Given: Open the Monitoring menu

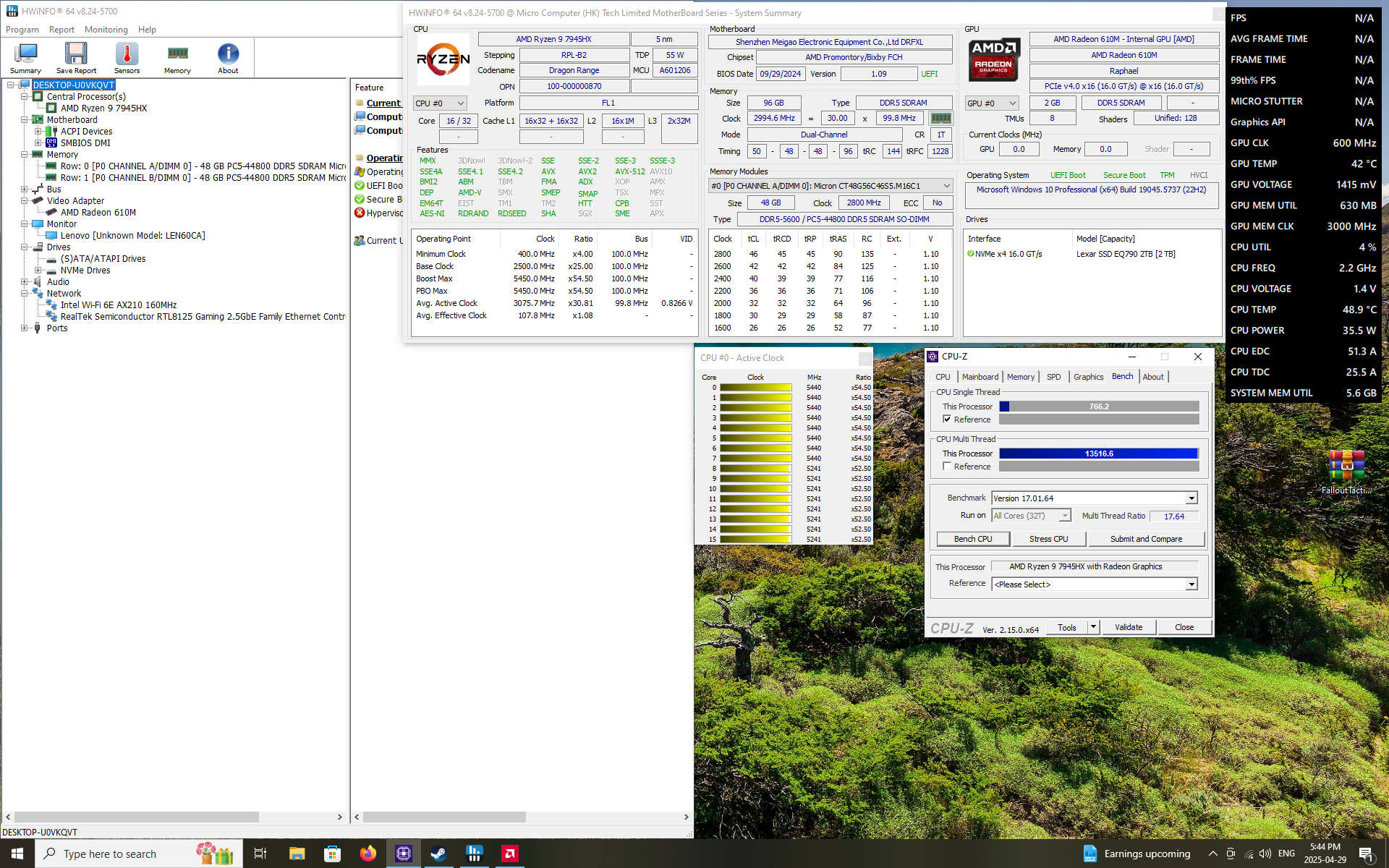Looking at the screenshot, I should click(x=106, y=30).
